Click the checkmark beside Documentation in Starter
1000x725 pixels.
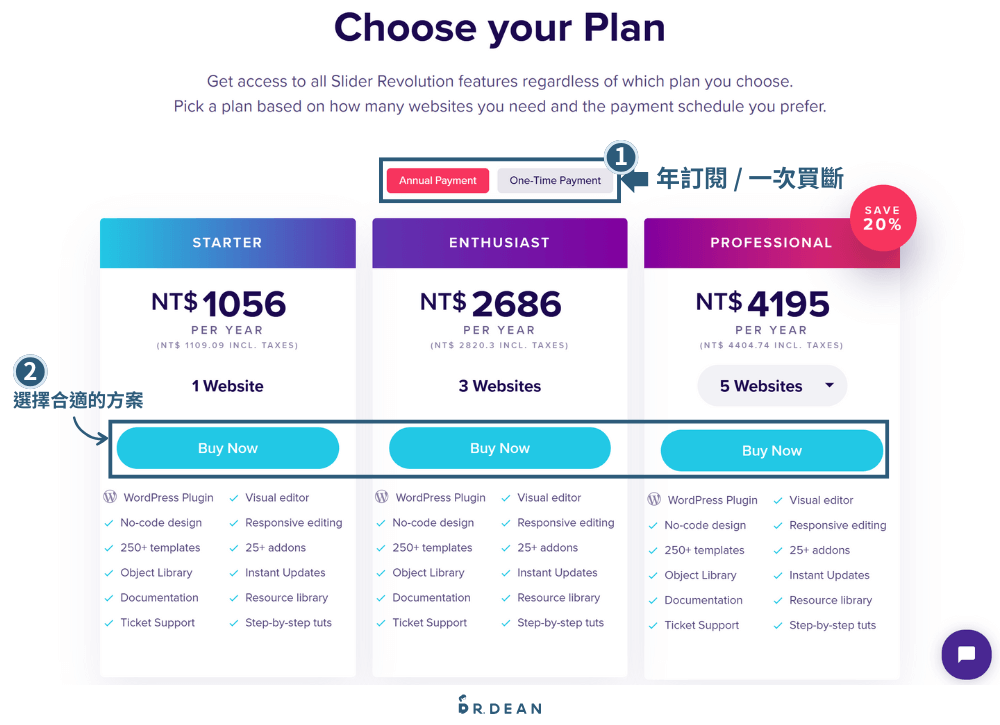click(111, 600)
